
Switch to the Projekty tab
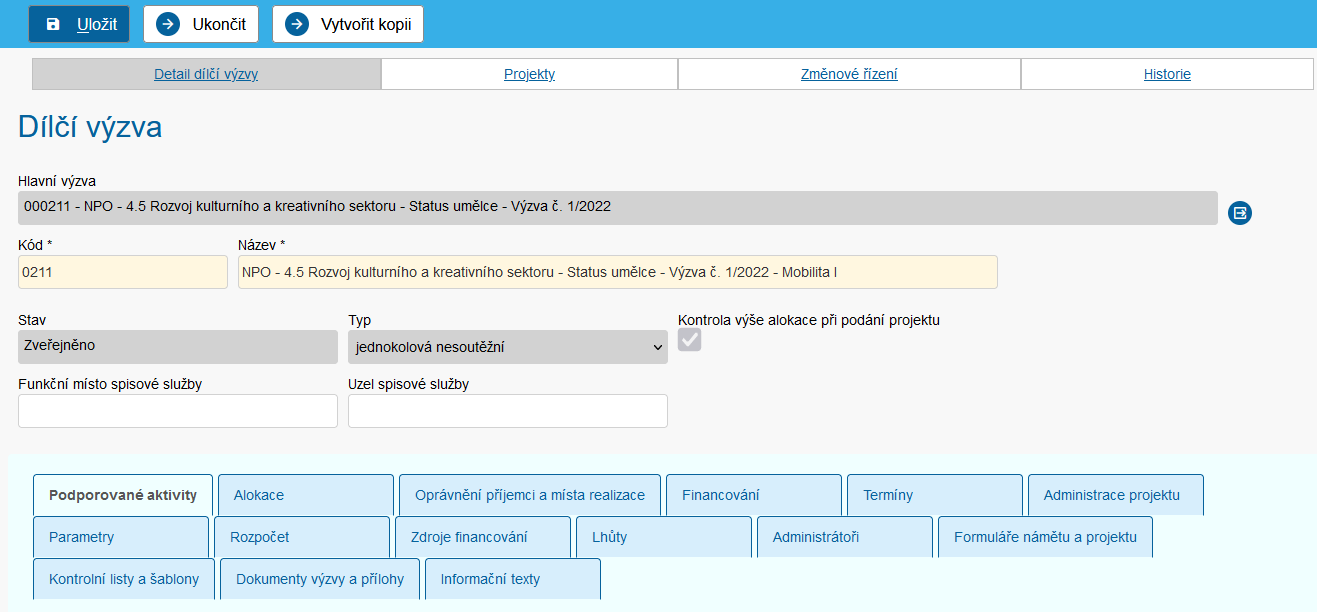point(529,74)
